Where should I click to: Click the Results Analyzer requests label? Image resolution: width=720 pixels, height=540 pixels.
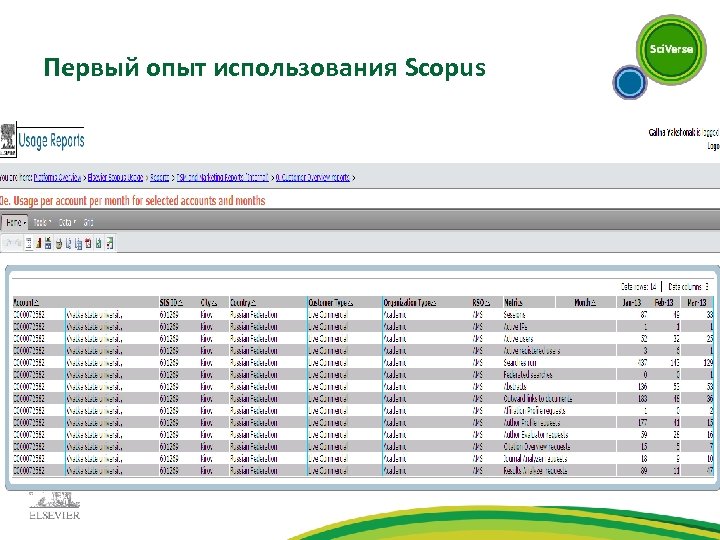(535, 470)
